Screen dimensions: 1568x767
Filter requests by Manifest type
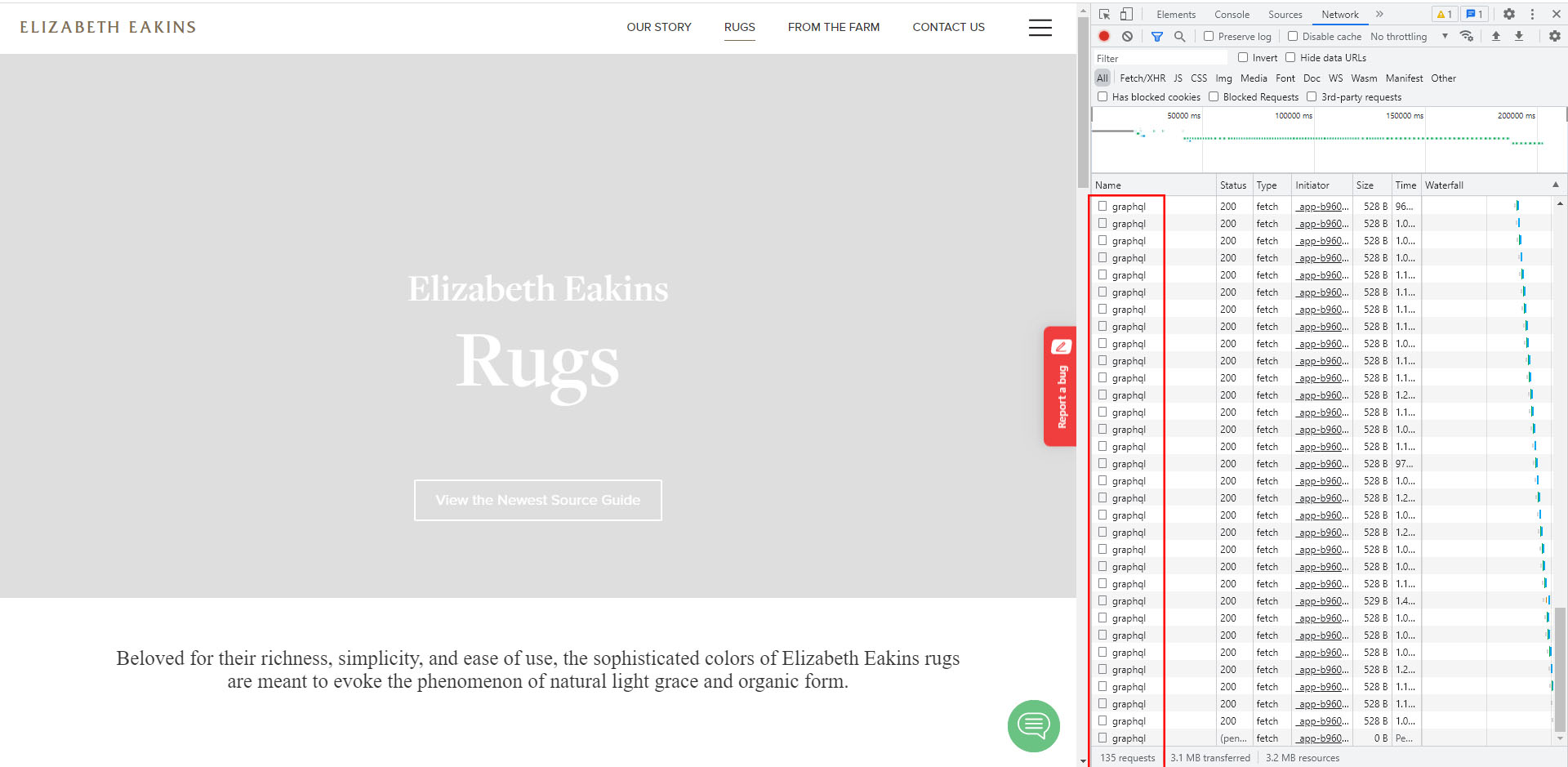[1404, 78]
